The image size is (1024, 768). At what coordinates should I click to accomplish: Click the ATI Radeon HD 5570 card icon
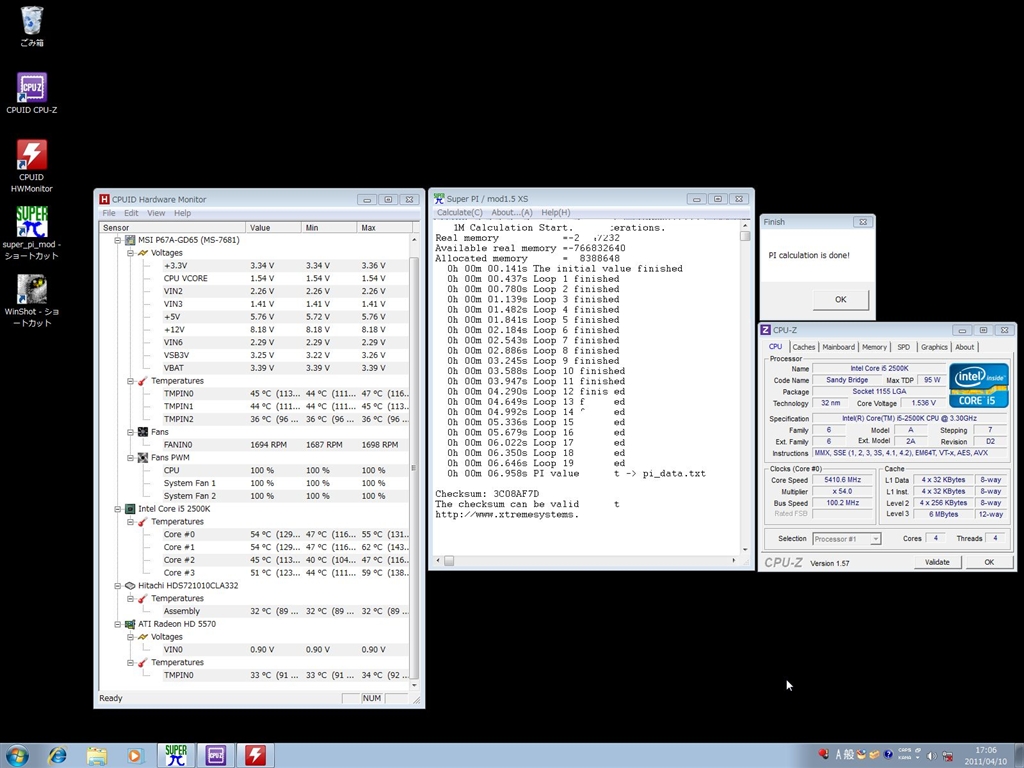[x=130, y=624]
